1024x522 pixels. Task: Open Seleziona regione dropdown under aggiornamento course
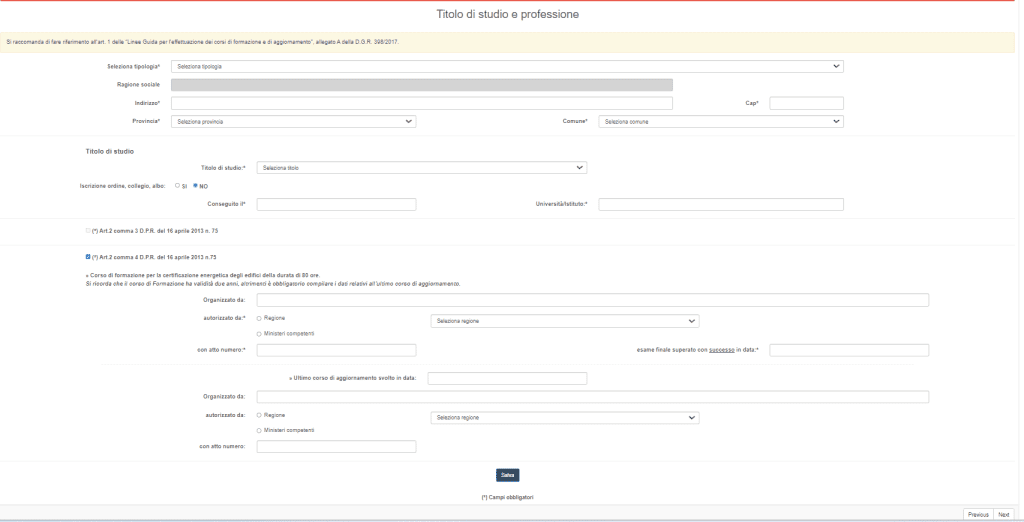pyautogui.click(x=563, y=417)
